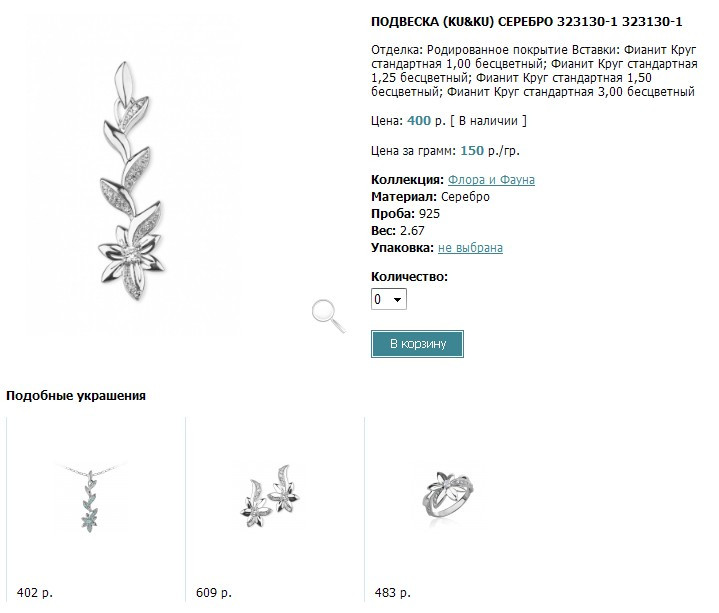Click the 150 р./гр. price per gram
719x613 pixels.
coord(490,150)
